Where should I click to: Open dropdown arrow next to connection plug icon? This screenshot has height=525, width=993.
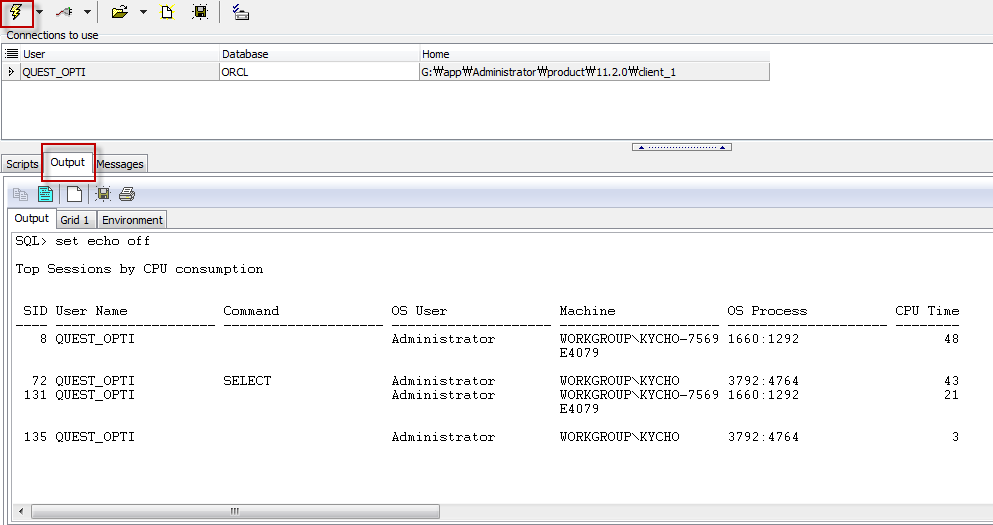[87, 13]
